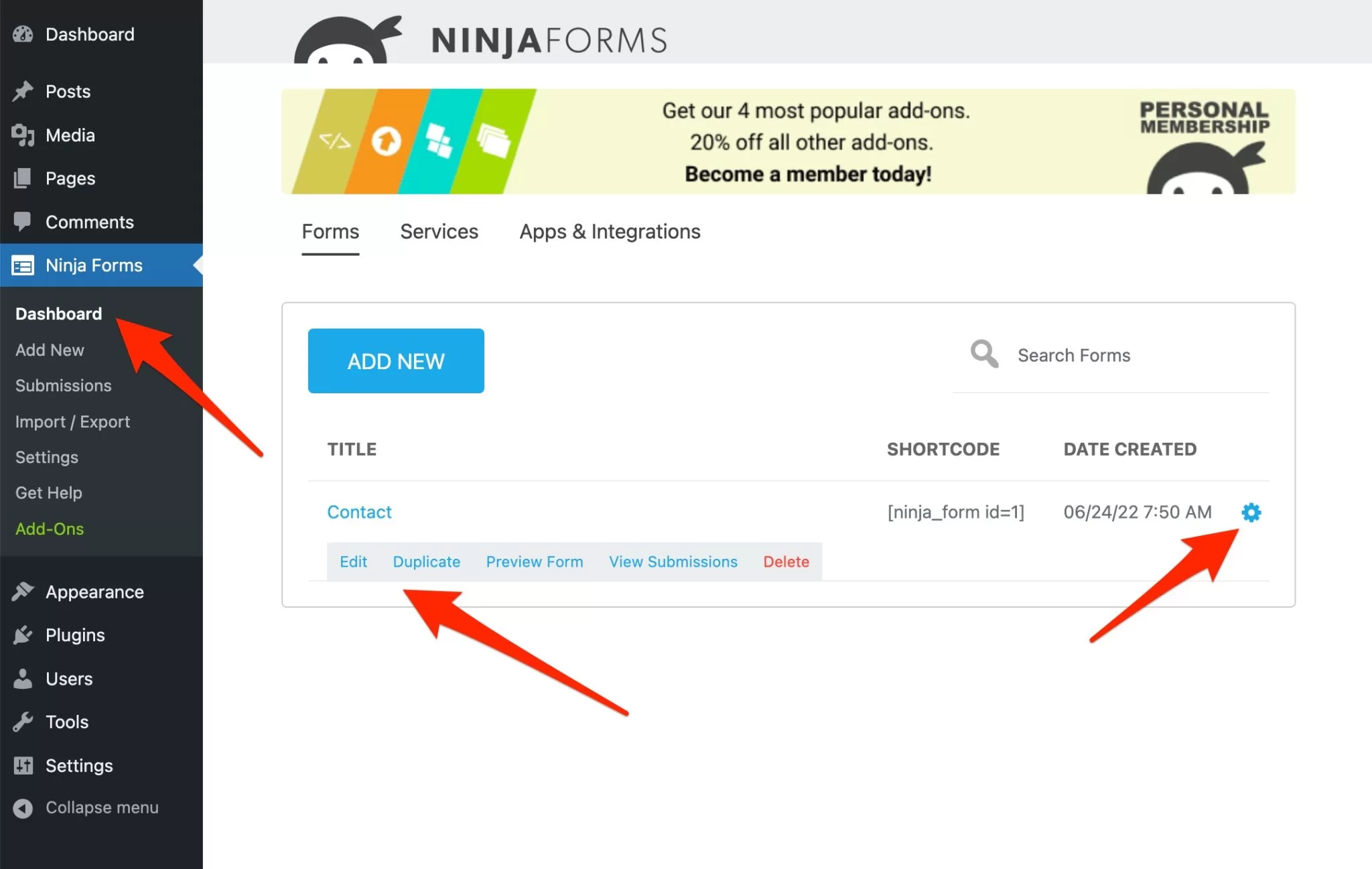
Task: Click the Collapse menu arrow icon
Action: pyautogui.click(x=23, y=808)
